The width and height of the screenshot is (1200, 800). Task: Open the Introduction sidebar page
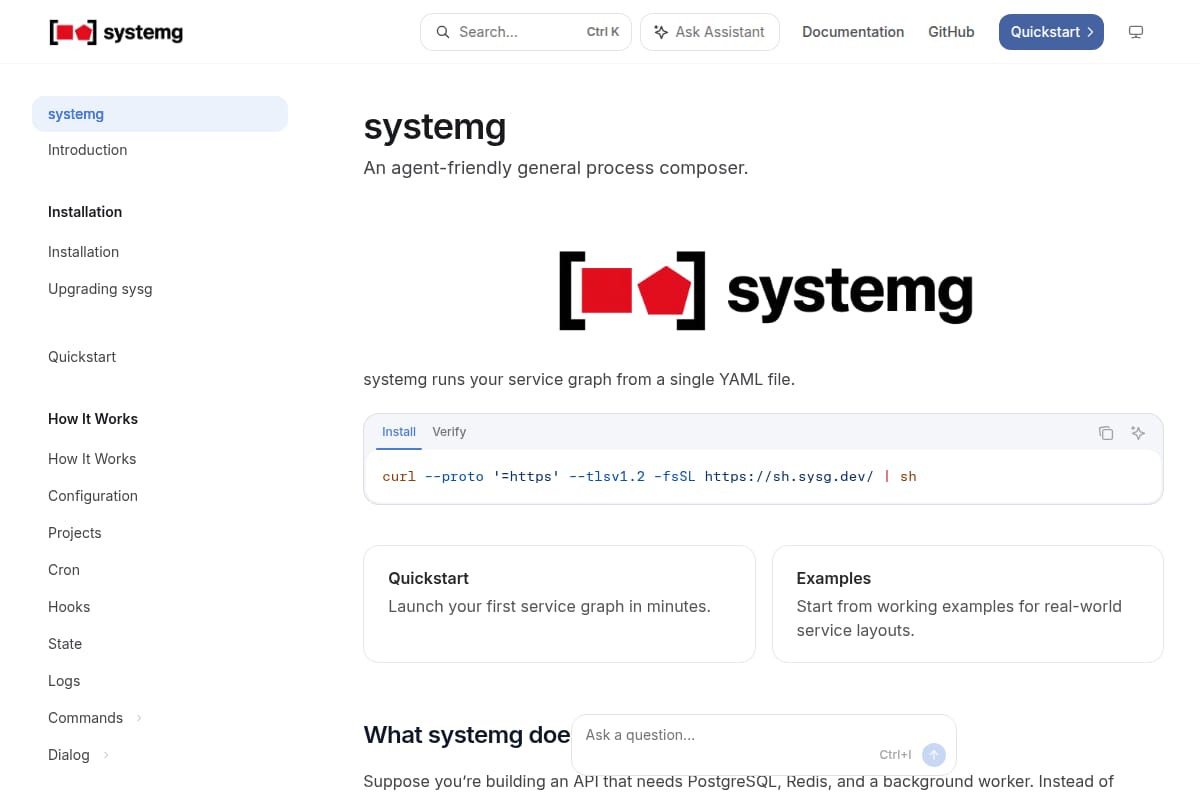160,150
